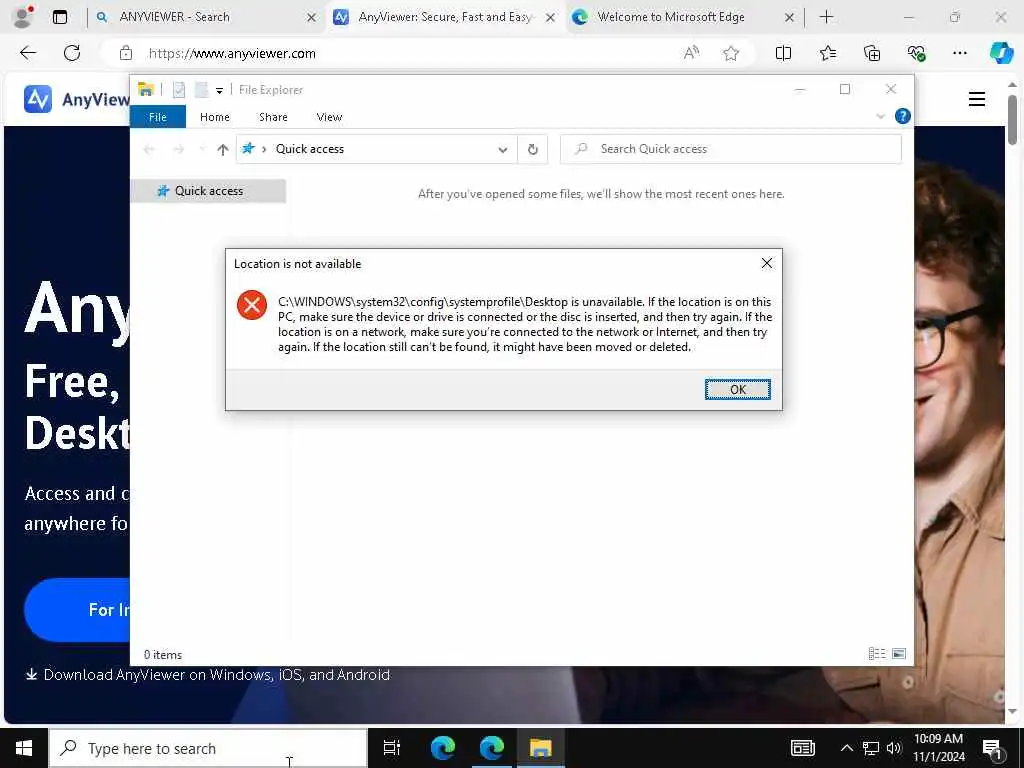Open Browser essentials heart icon
1024x768 pixels.
click(916, 53)
